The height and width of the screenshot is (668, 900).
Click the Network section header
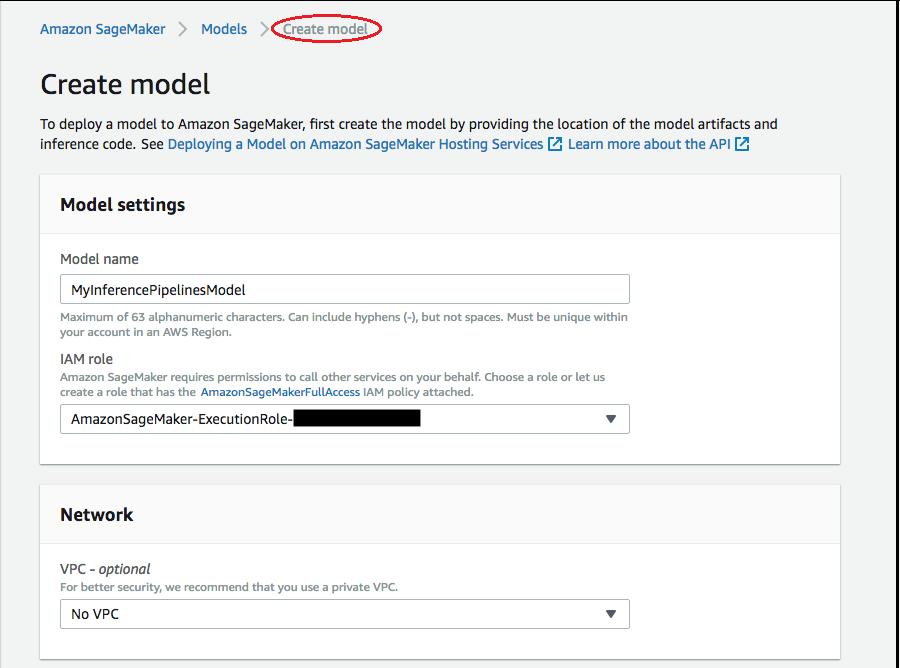coord(96,514)
